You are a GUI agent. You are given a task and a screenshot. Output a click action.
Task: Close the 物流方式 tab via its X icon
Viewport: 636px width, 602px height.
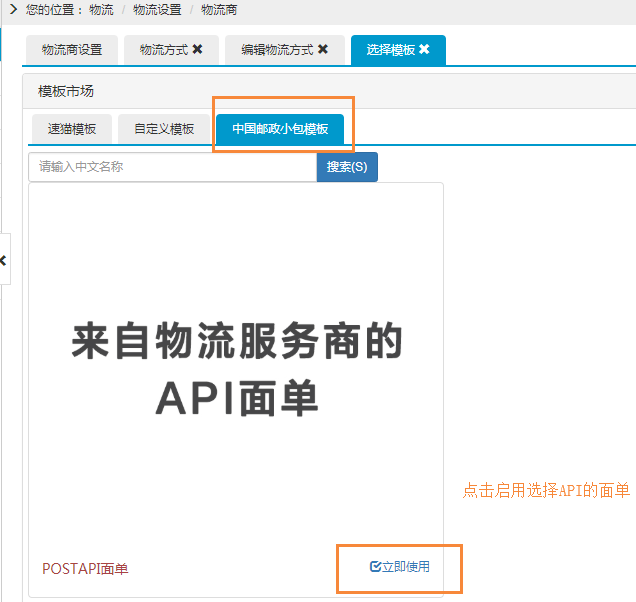pos(197,49)
